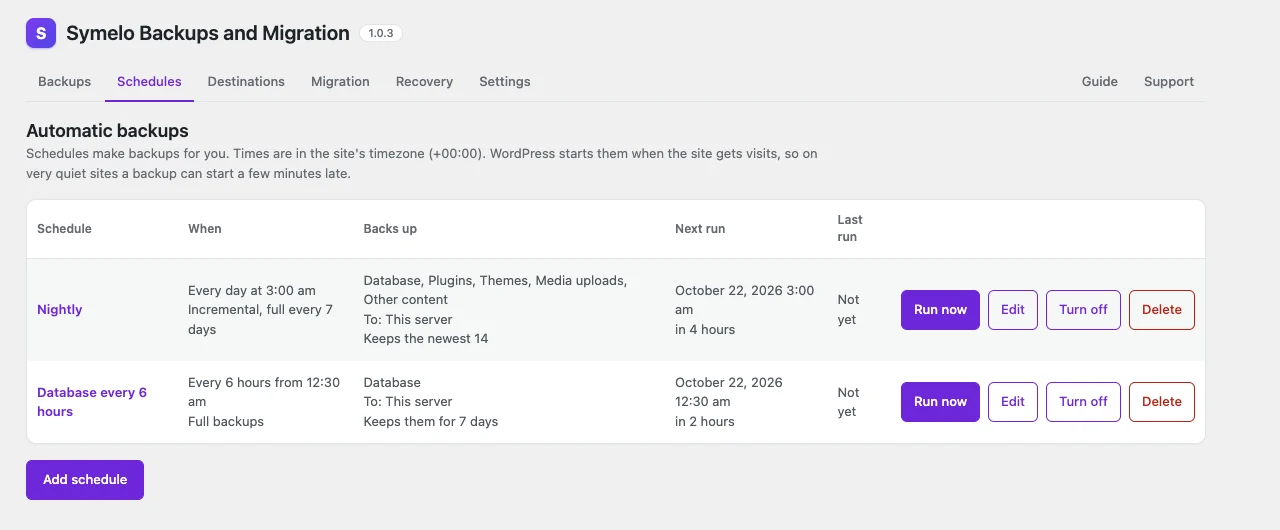Edit the Database every 6 hours schedule
1280x530 pixels.
coord(1013,402)
